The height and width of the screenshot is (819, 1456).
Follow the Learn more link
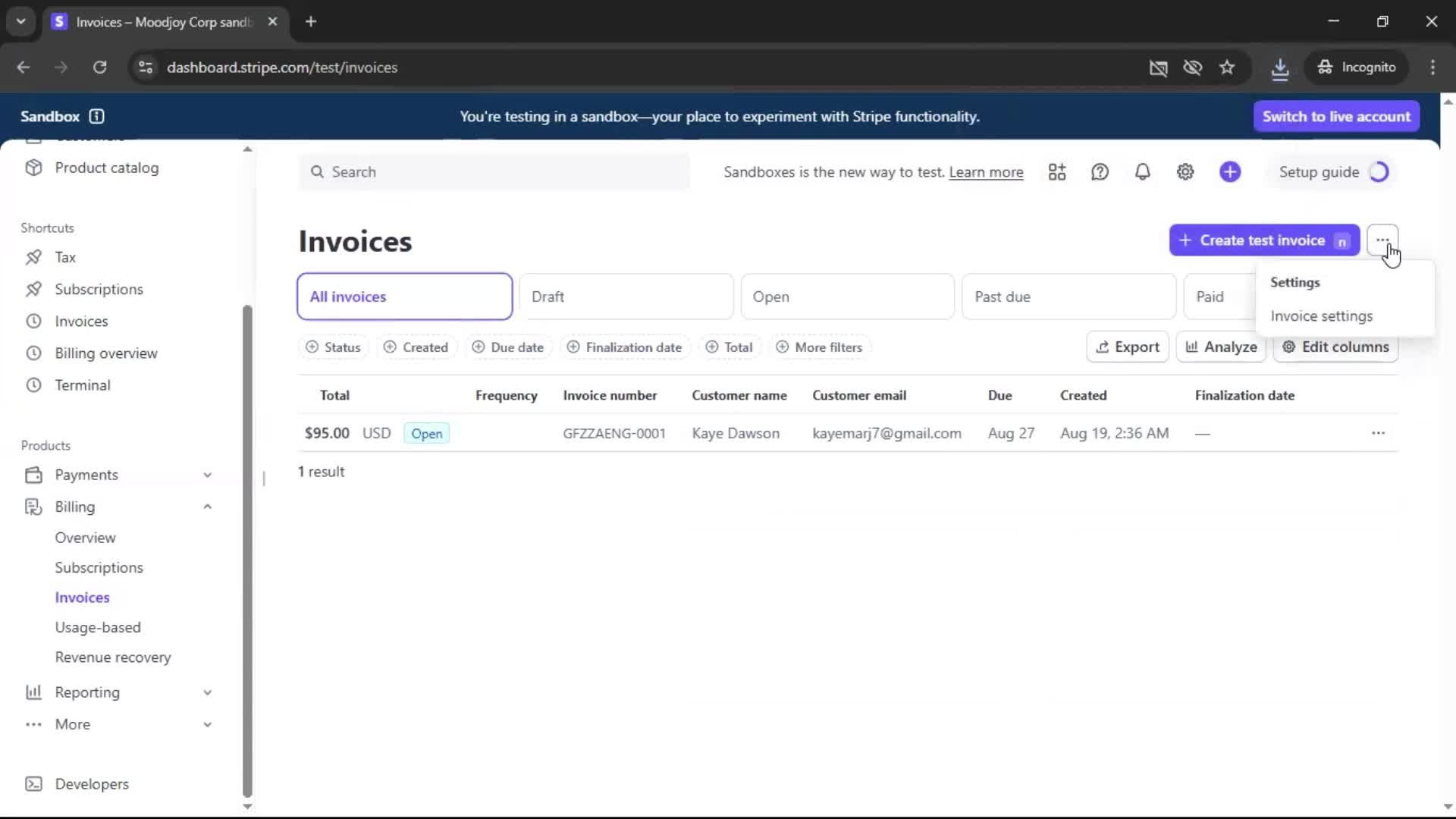[x=986, y=172]
